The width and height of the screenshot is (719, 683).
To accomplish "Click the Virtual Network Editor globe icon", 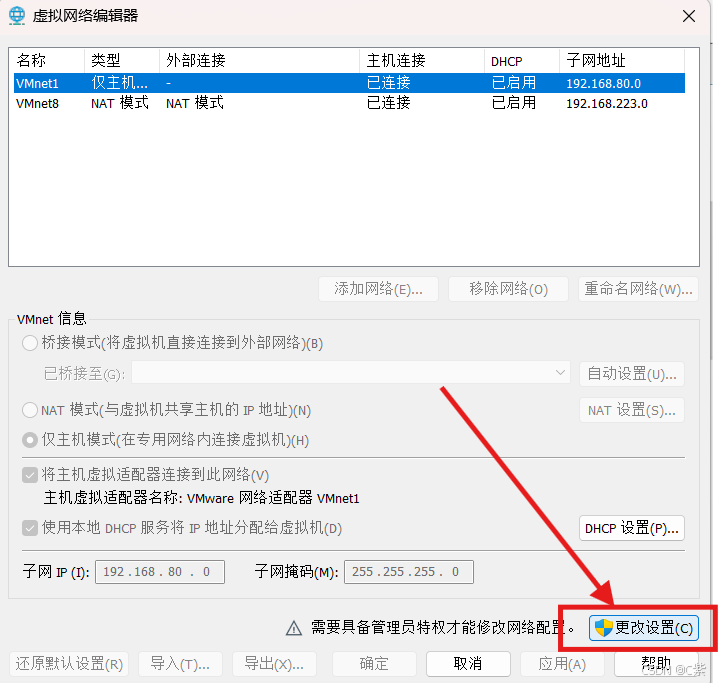I will 17,16.
